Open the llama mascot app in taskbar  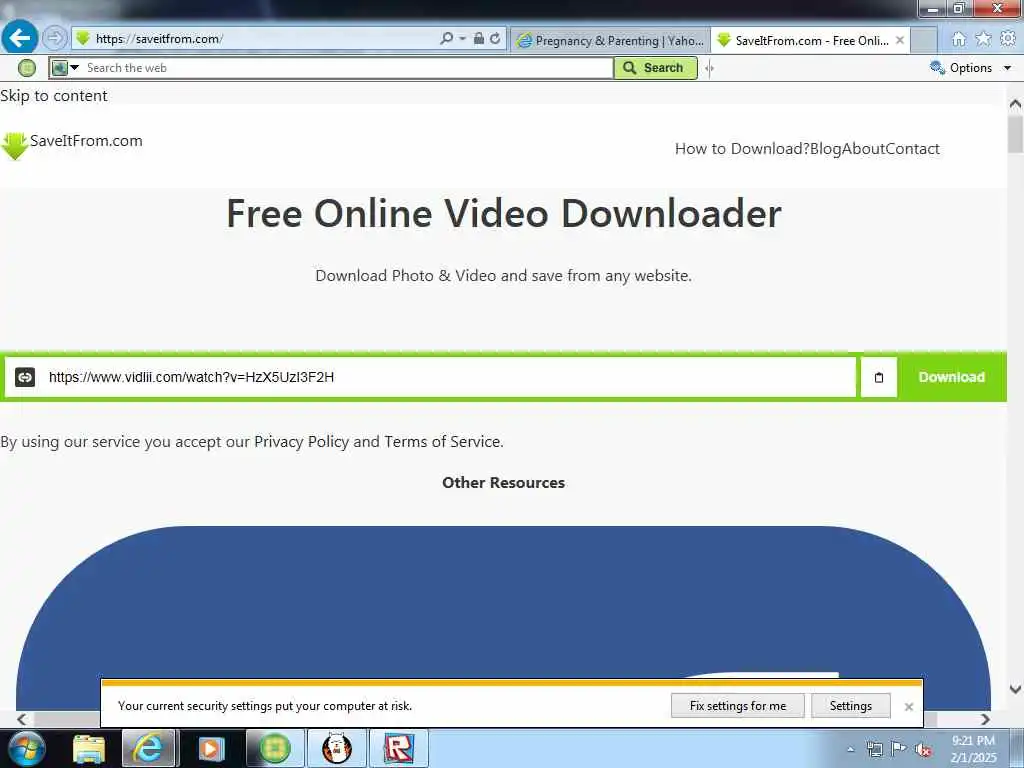(337, 748)
